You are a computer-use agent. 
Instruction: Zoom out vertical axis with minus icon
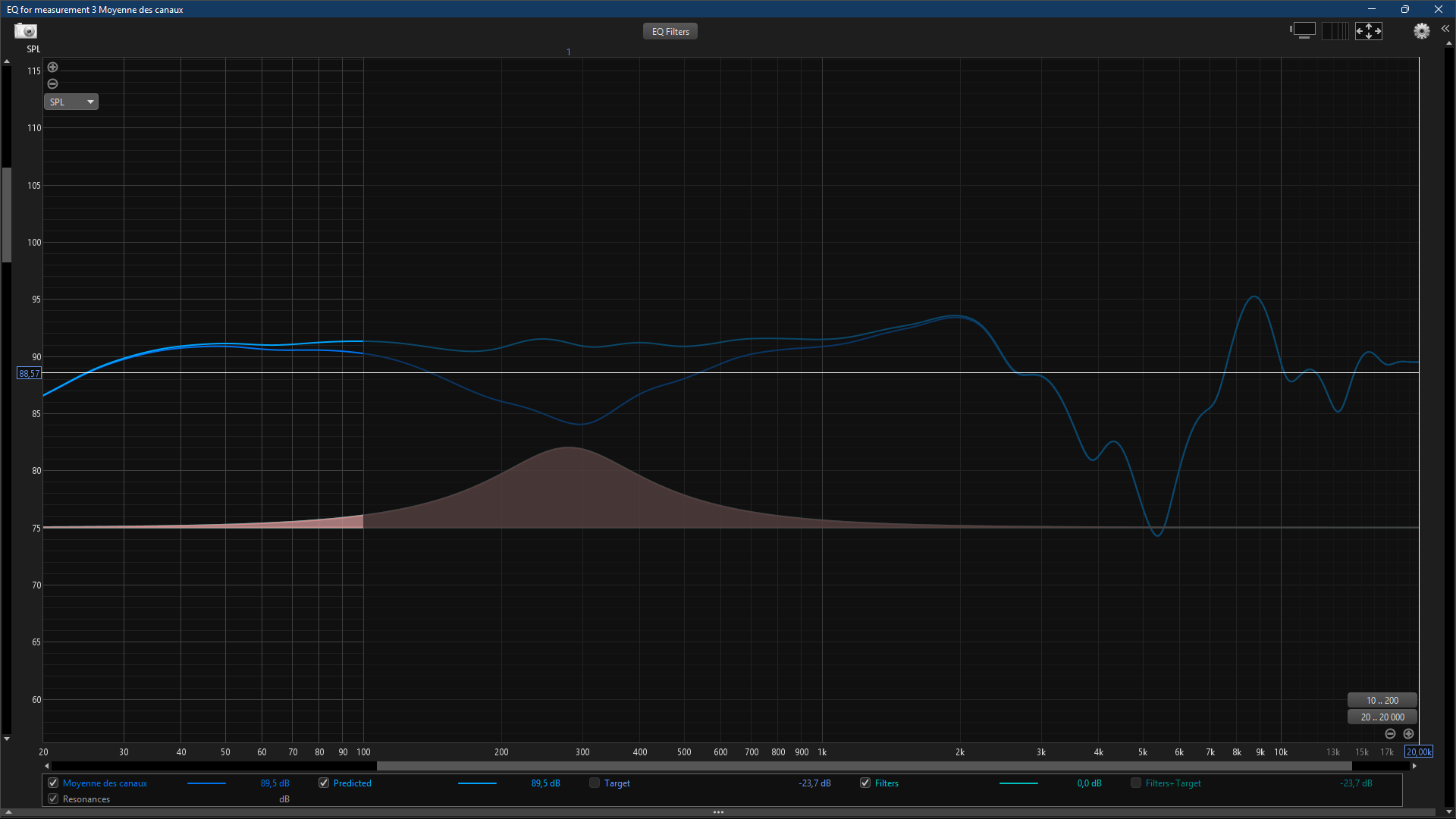click(53, 84)
